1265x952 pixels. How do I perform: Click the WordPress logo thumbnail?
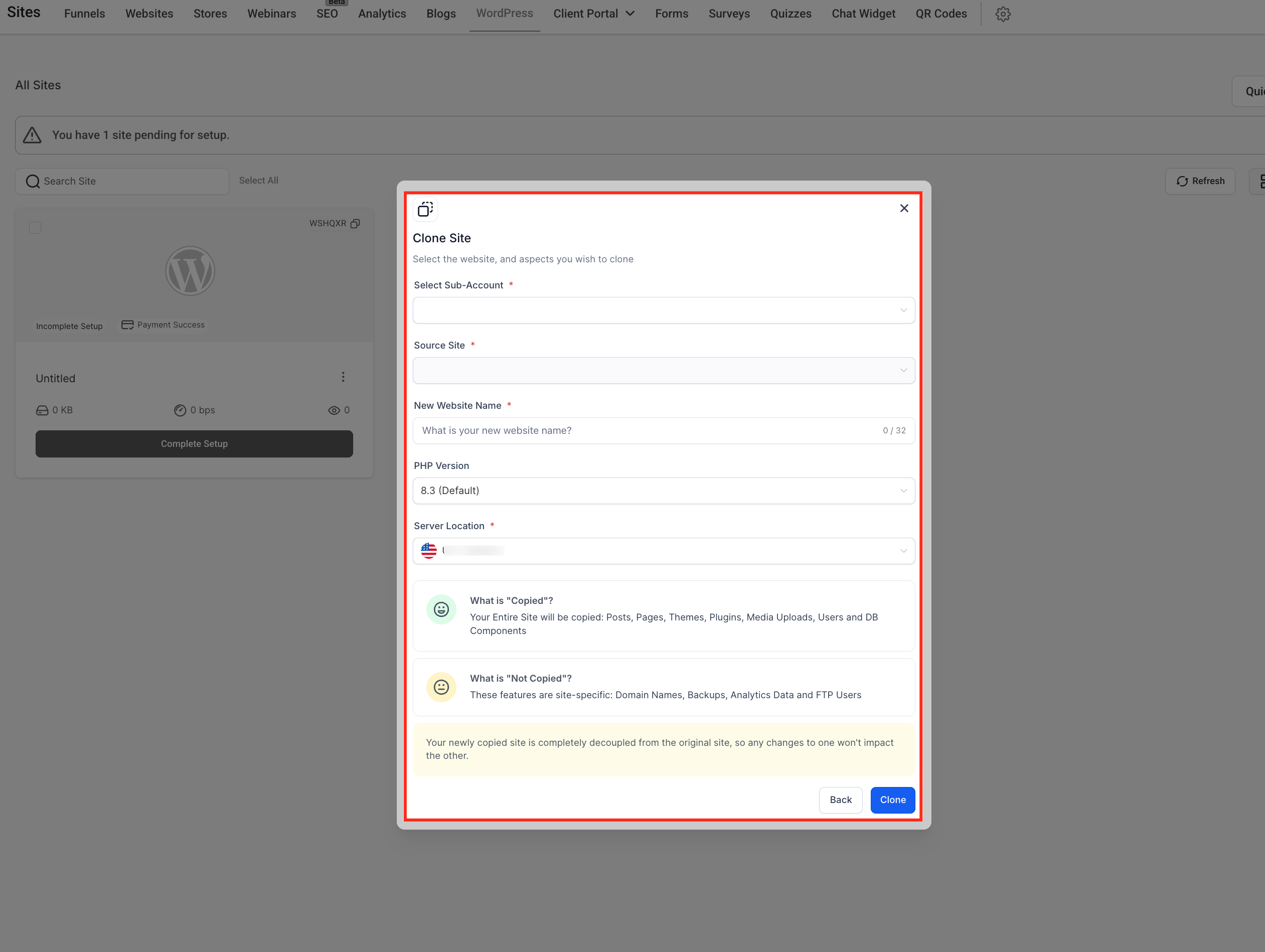[190, 271]
